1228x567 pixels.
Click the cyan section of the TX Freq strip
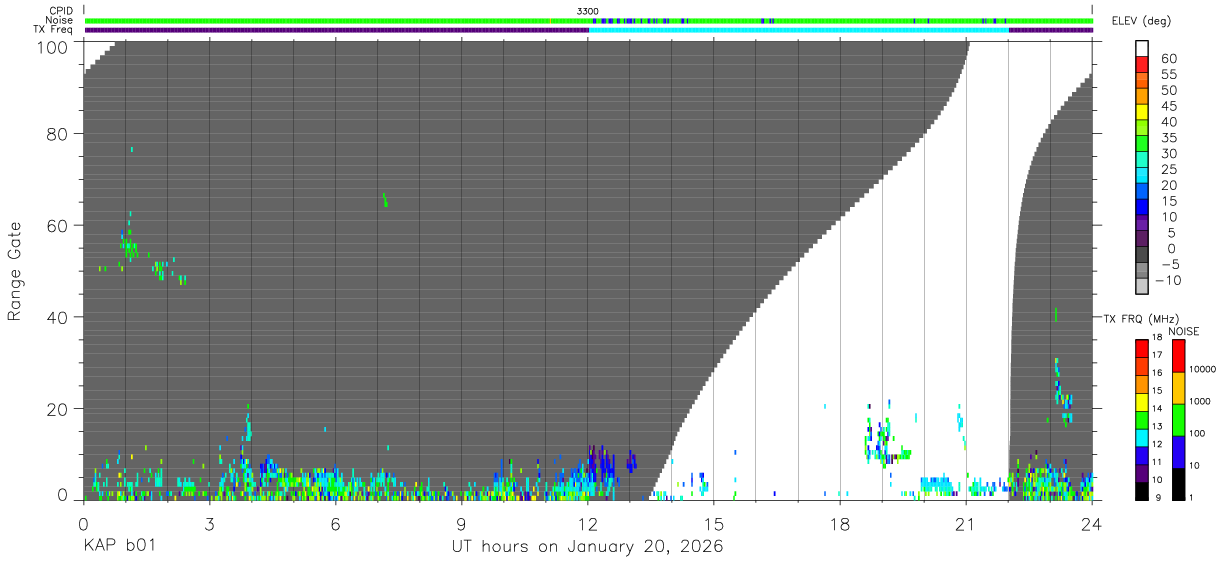798,30
